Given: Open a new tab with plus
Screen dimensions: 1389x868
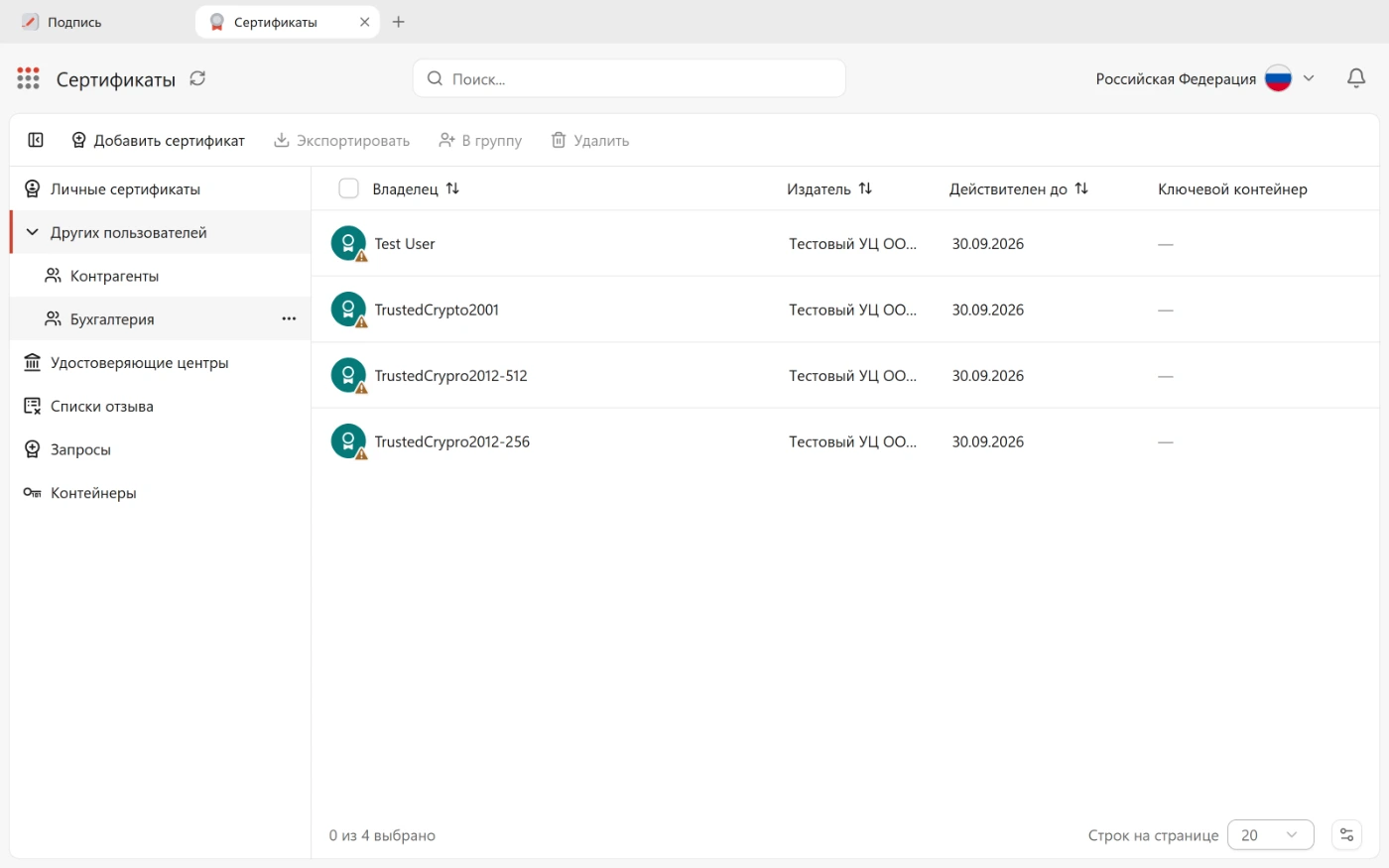Looking at the screenshot, I should click(x=398, y=22).
